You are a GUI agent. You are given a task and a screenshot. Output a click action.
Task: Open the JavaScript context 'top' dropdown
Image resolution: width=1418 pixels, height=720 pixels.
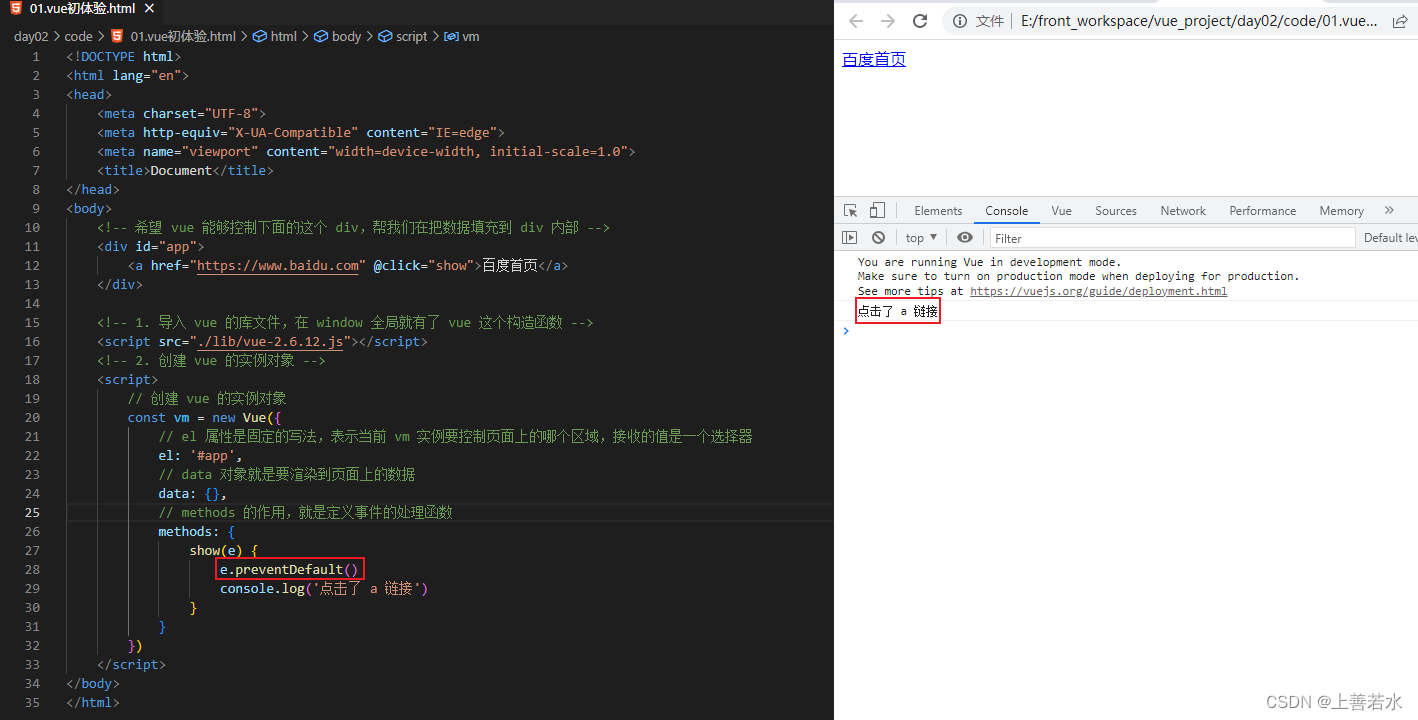921,238
